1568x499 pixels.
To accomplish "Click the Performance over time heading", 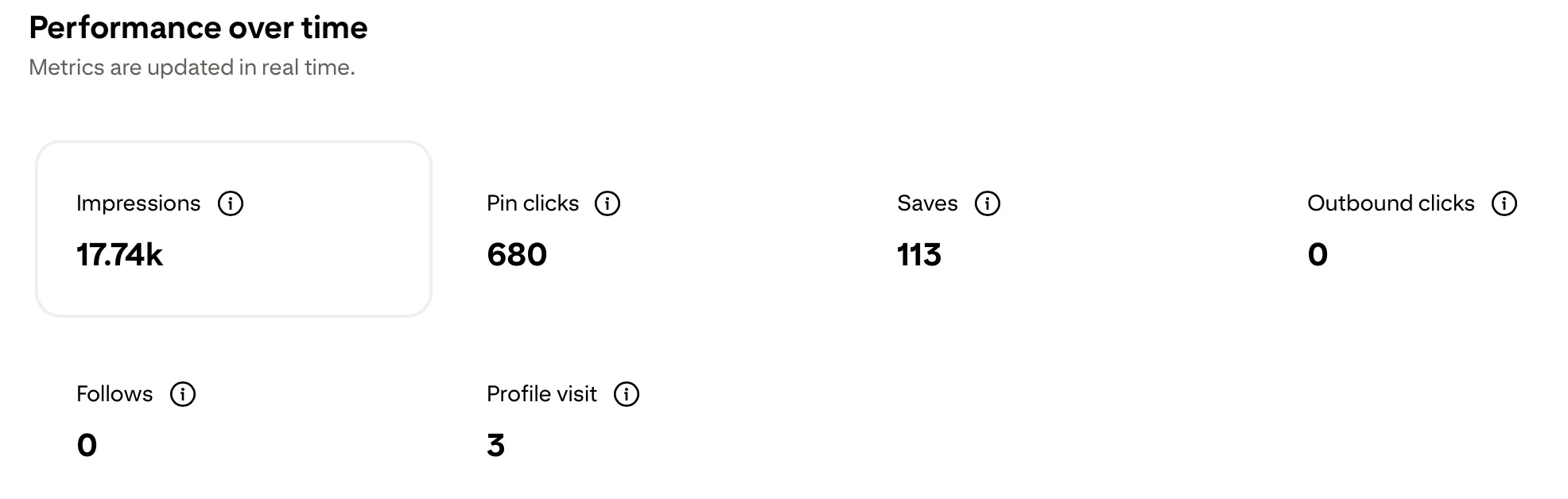I will [x=198, y=28].
